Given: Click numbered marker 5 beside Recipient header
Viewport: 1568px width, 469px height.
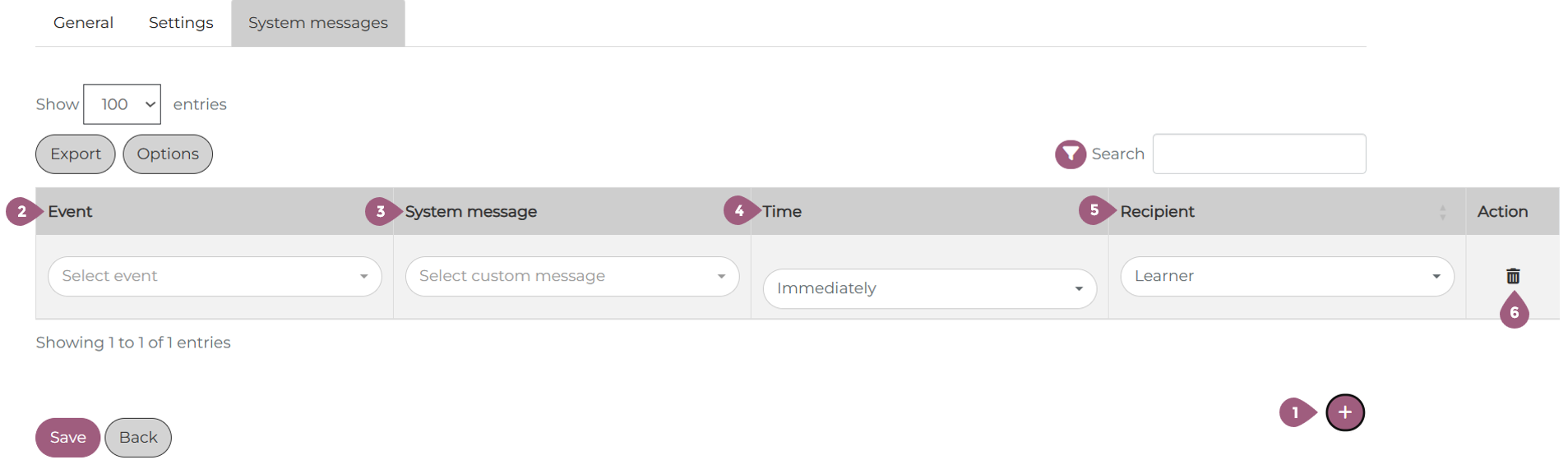Looking at the screenshot, I should (x=1094, y=210).
